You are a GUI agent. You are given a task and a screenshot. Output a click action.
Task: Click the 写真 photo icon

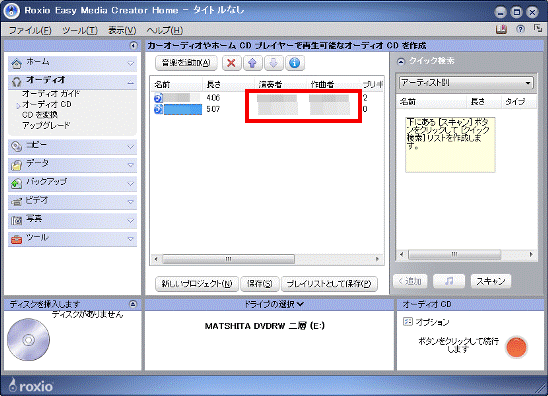pos(16,220)
